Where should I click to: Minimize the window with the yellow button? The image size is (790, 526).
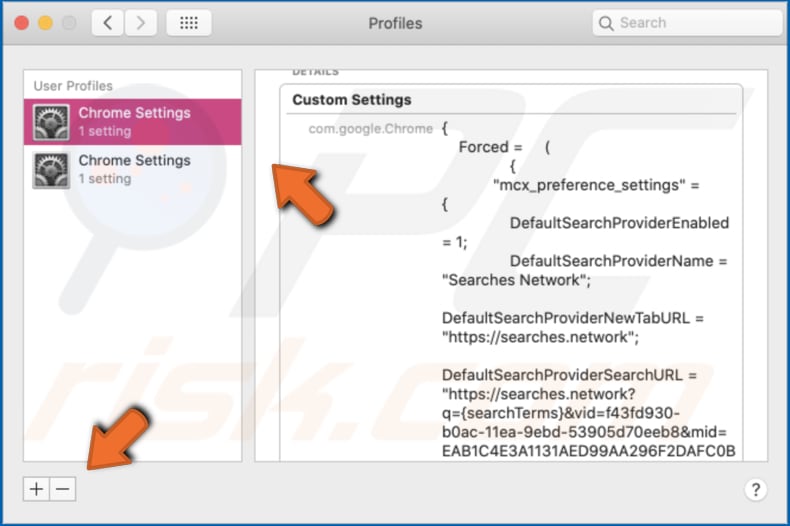pos(45,23)
